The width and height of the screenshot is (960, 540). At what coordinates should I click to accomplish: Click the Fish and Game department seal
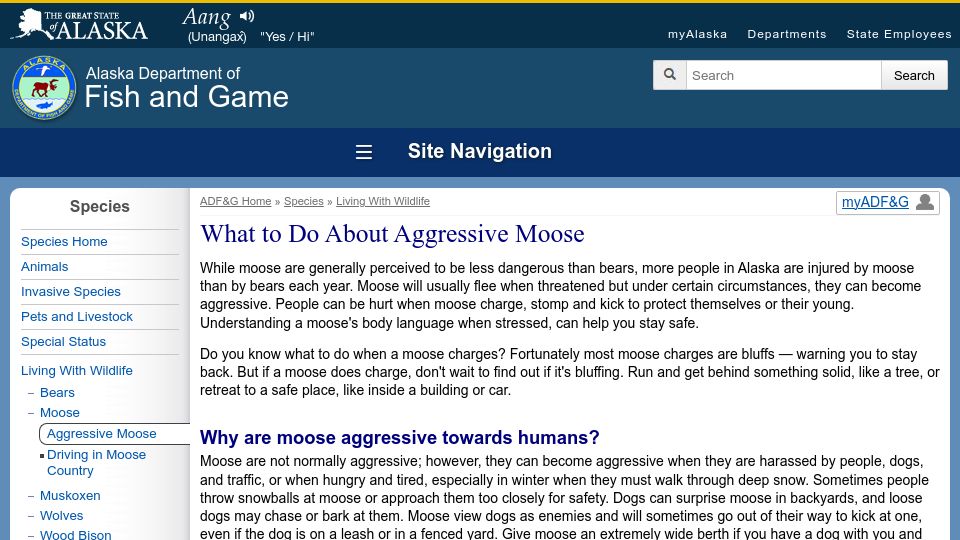pos(44,88)
